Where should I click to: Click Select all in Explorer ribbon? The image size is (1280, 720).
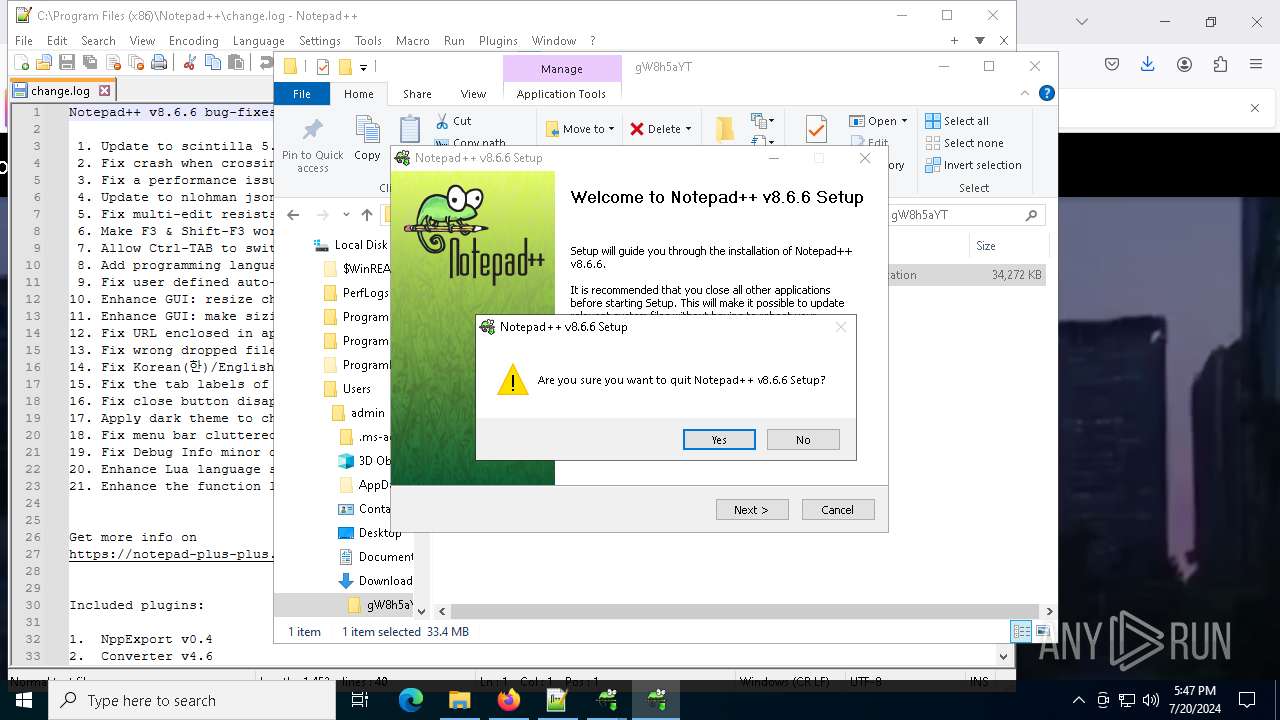coord(957,121)
